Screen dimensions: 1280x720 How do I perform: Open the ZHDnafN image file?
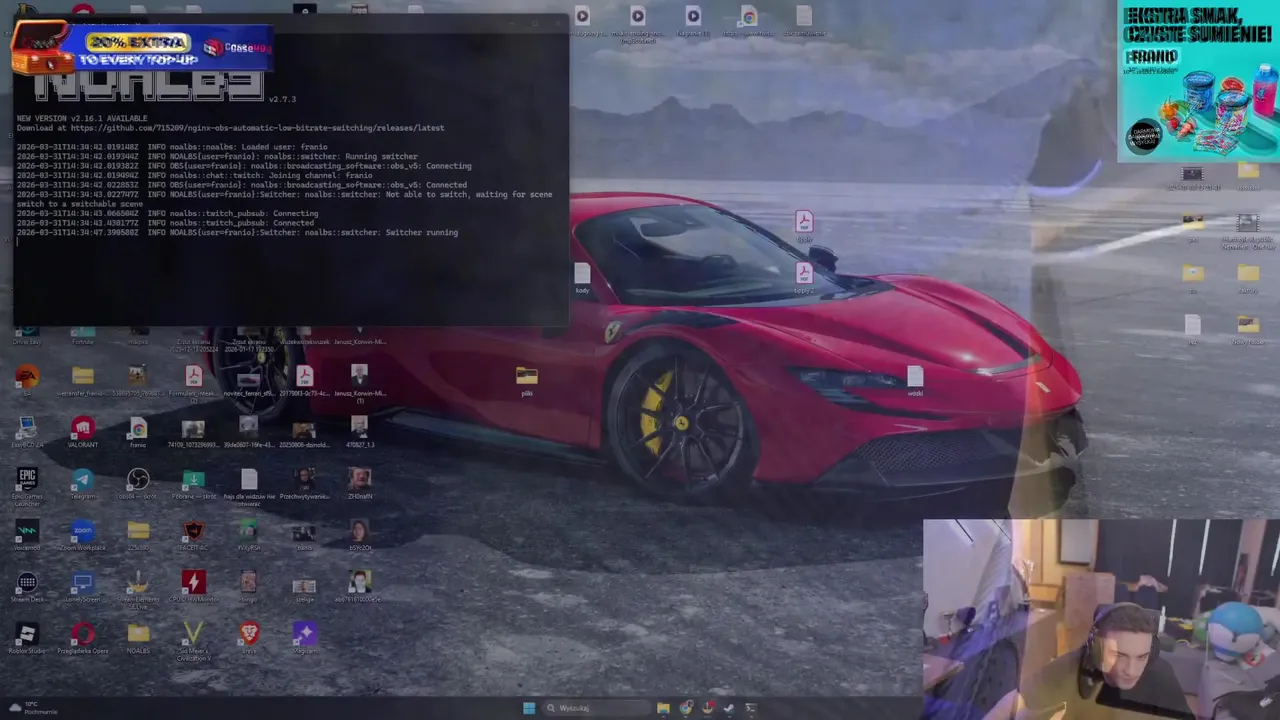[360, 484]
